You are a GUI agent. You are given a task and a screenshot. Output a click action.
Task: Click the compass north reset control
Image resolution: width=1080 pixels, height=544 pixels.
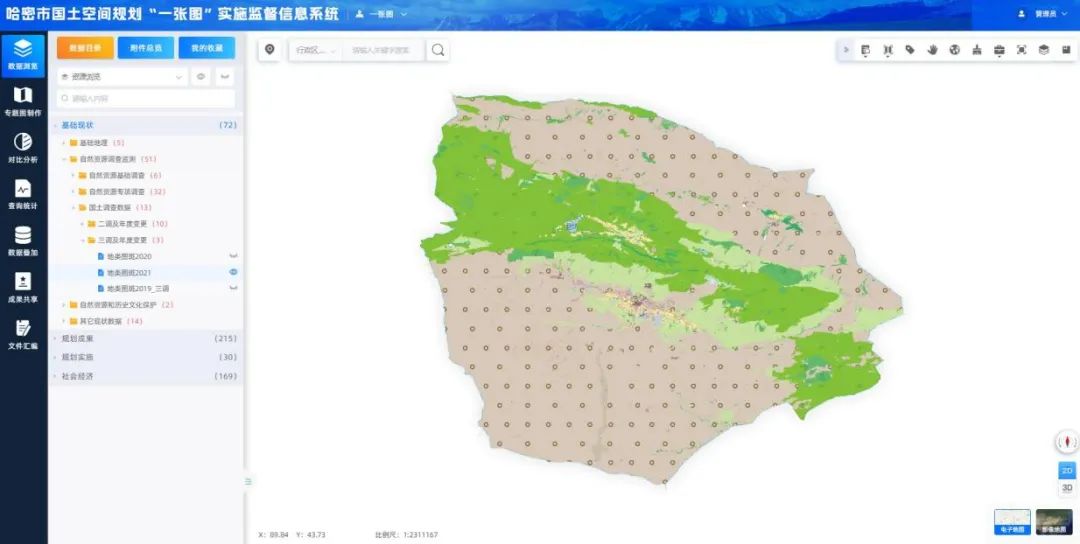pyautogui.click(x=1067, y=442)
